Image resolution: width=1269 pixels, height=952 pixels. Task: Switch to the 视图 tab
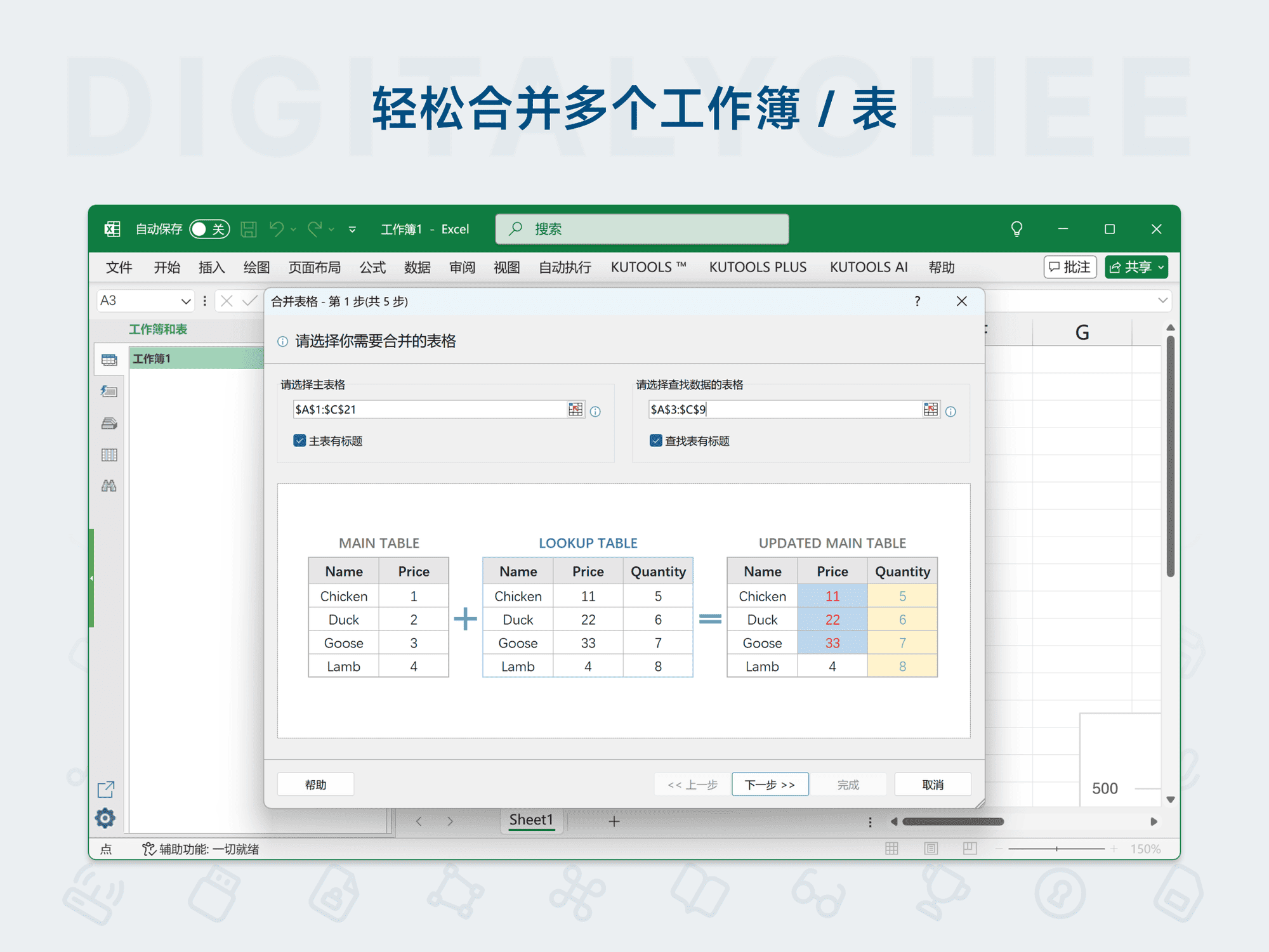pyautogui.click(x=507, y=268)
